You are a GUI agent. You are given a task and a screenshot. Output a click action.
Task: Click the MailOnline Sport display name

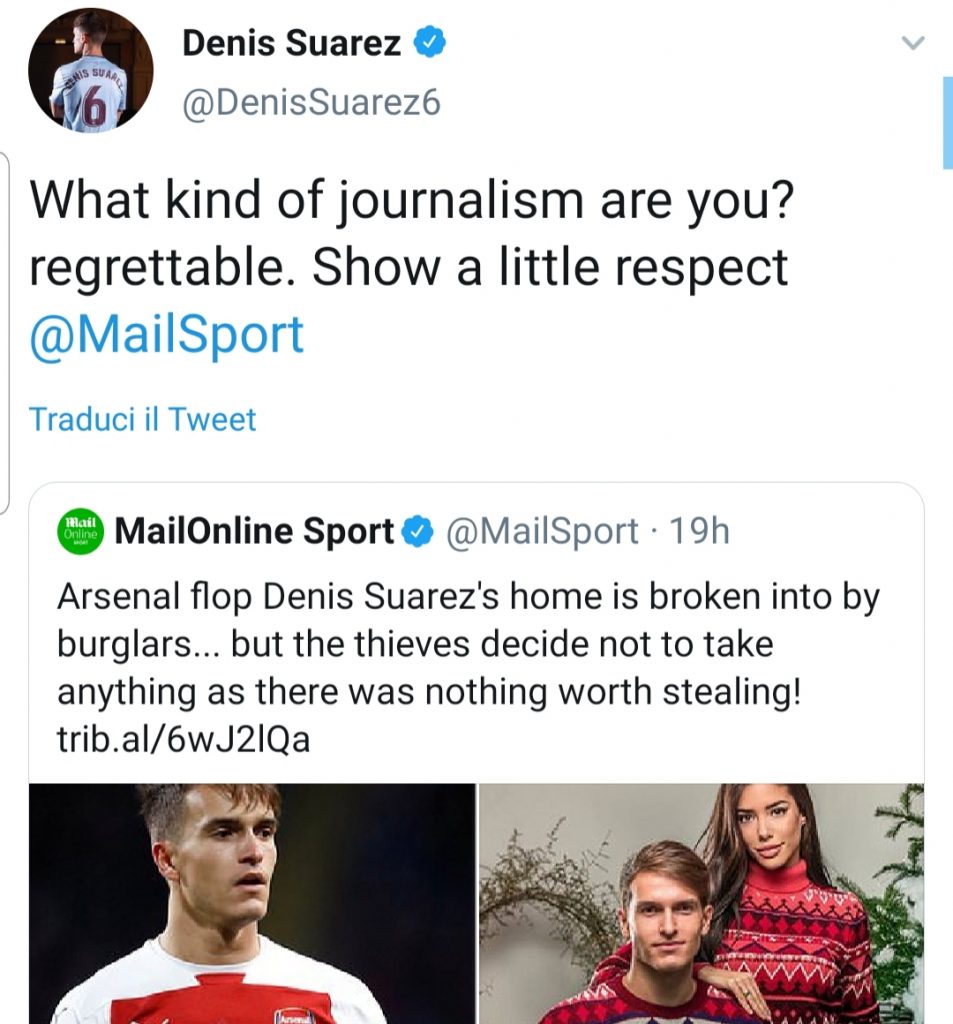254,531
